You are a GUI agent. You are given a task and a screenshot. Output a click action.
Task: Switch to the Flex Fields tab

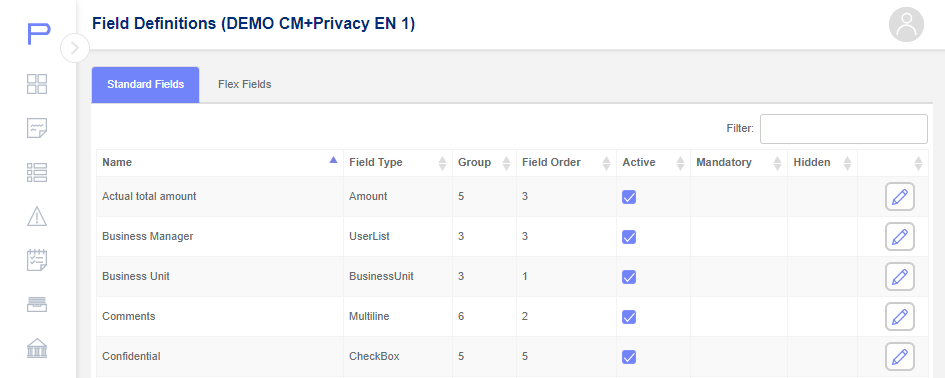245,84
